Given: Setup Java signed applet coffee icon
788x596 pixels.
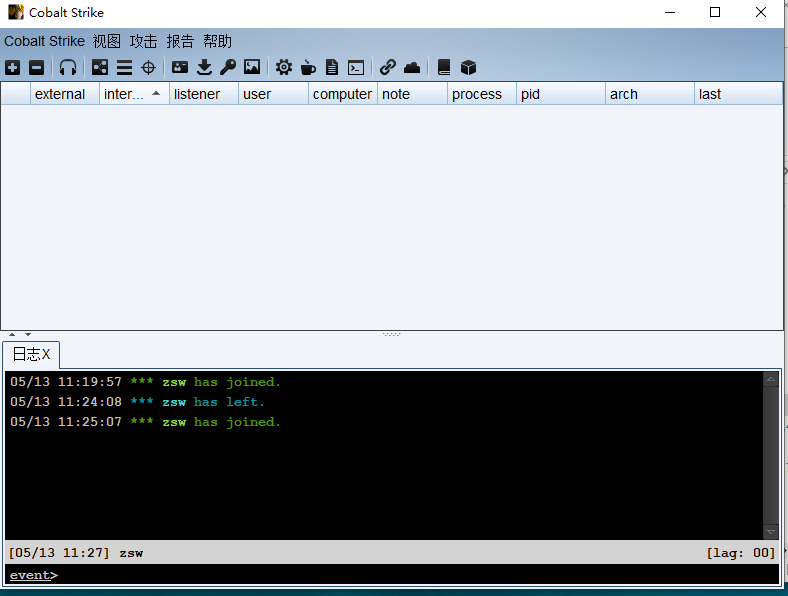Looking at the screenshot, I should click(308, 67).
